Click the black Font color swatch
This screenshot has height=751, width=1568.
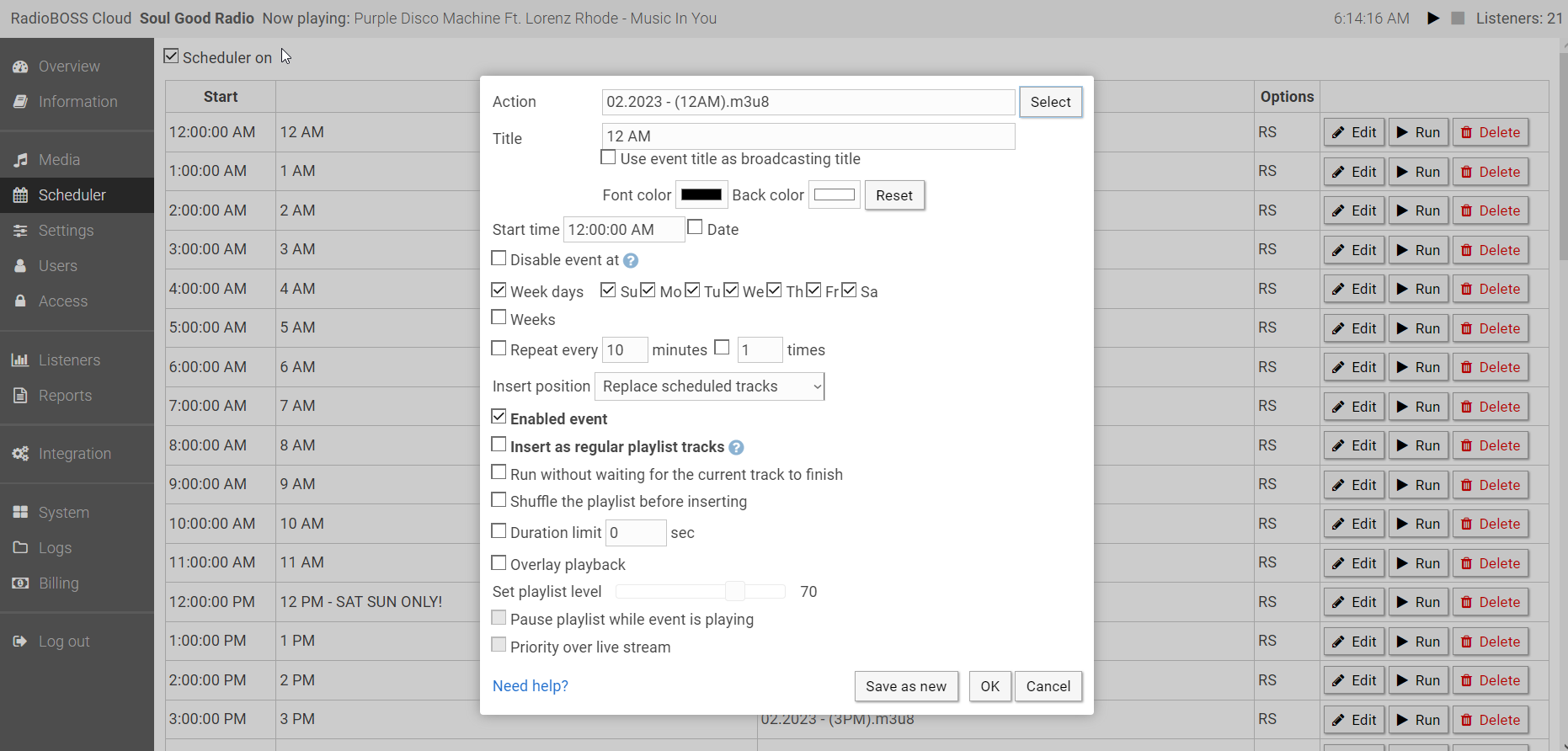701,194
